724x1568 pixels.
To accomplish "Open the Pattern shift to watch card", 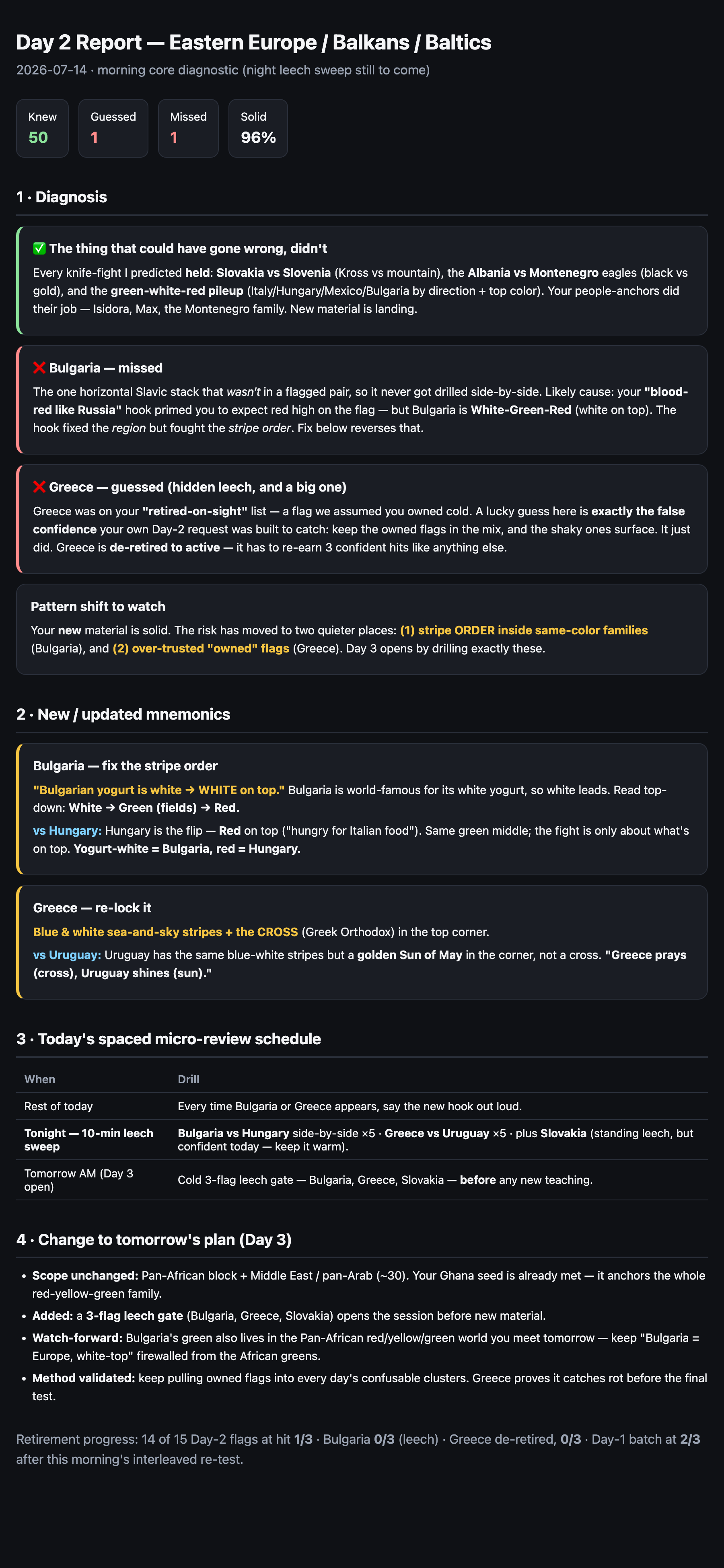I will click(x=362, y=630).
